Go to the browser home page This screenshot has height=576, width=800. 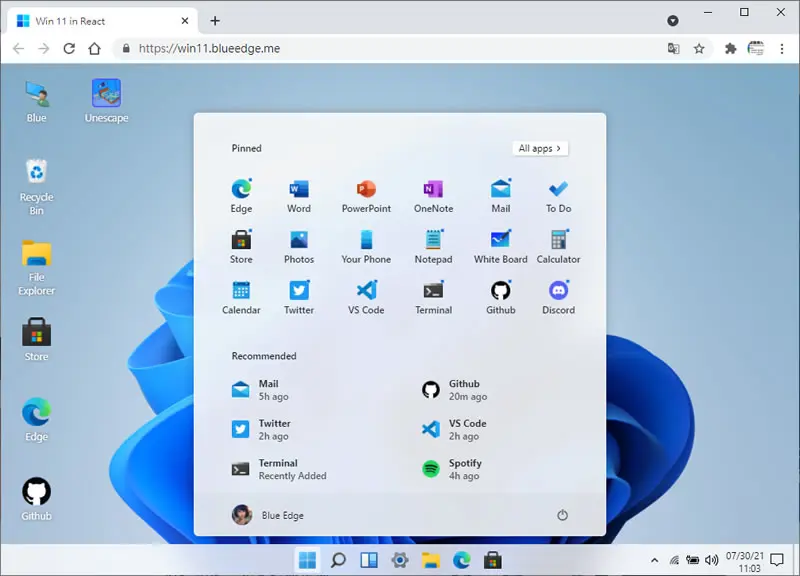click(x=94, y=48)
